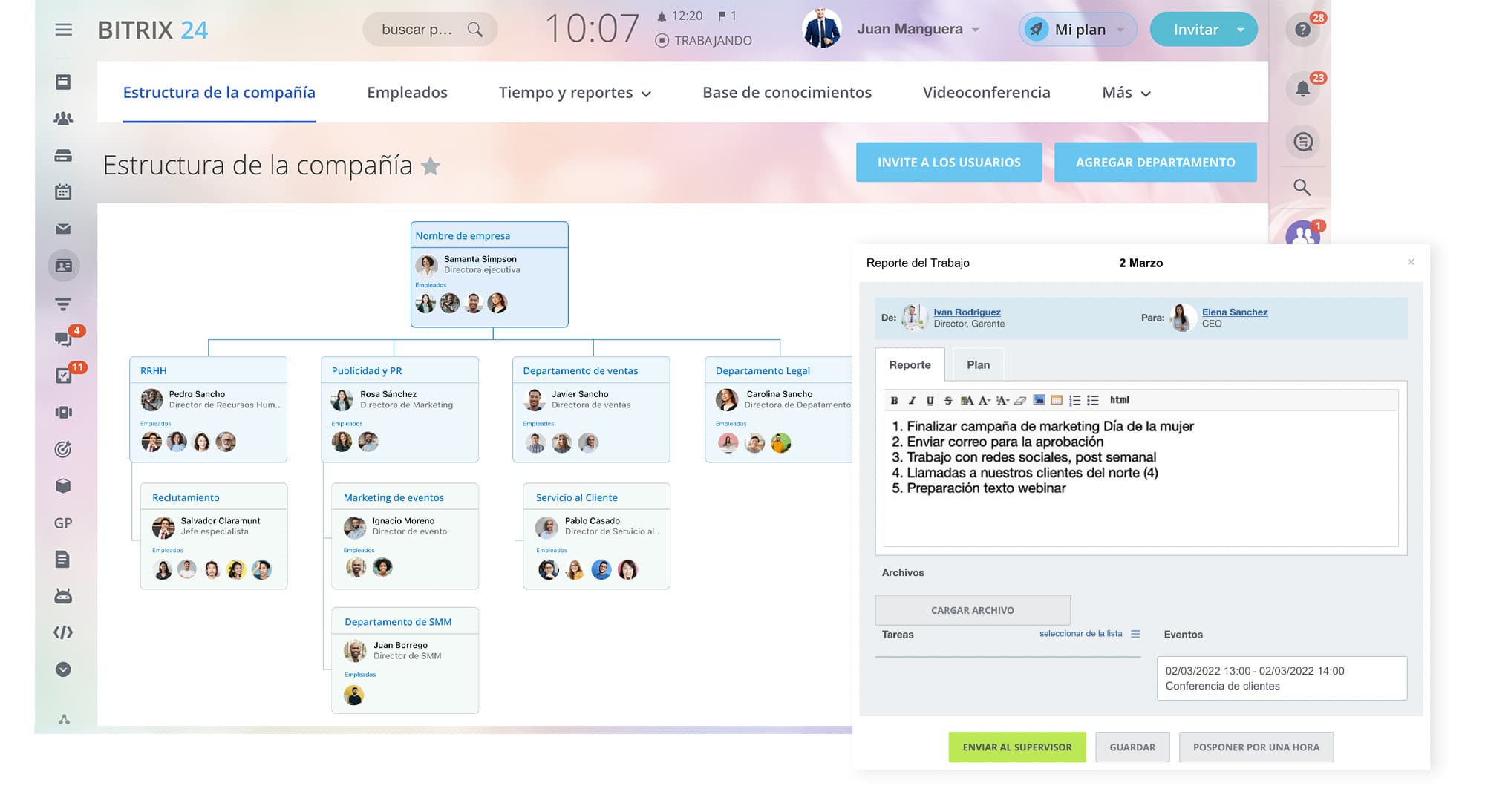The height and width of the screenshot is (812, 1485).
Task: Click the buscar search field
Action: tap(417, 30)
